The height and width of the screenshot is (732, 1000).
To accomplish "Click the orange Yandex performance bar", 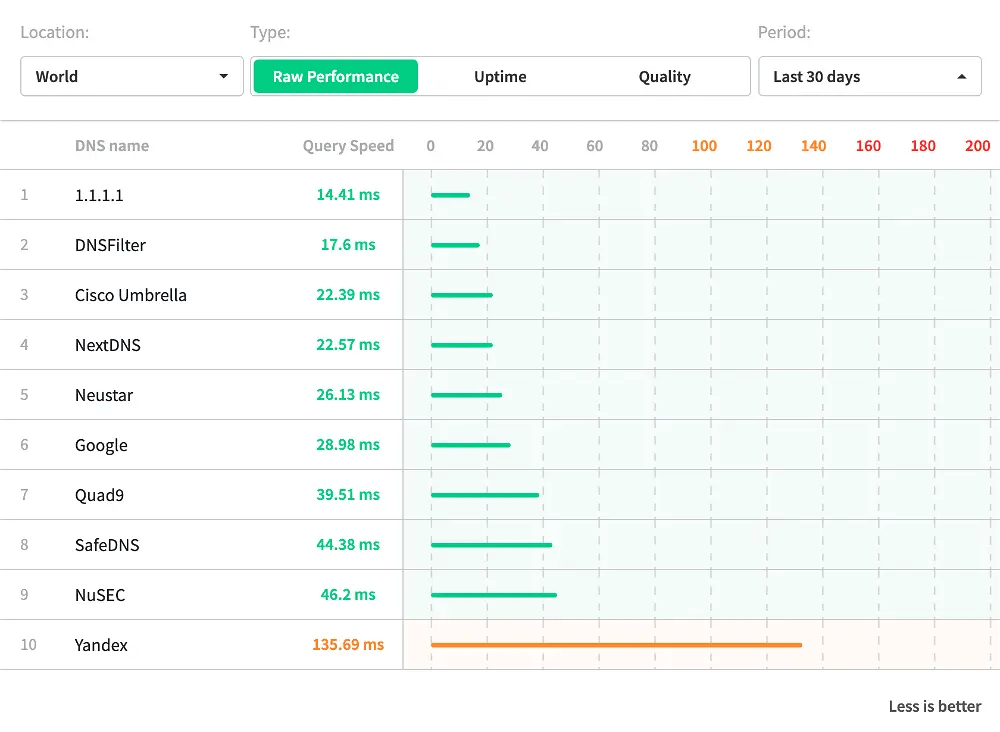I will click(x=616, y=645).
